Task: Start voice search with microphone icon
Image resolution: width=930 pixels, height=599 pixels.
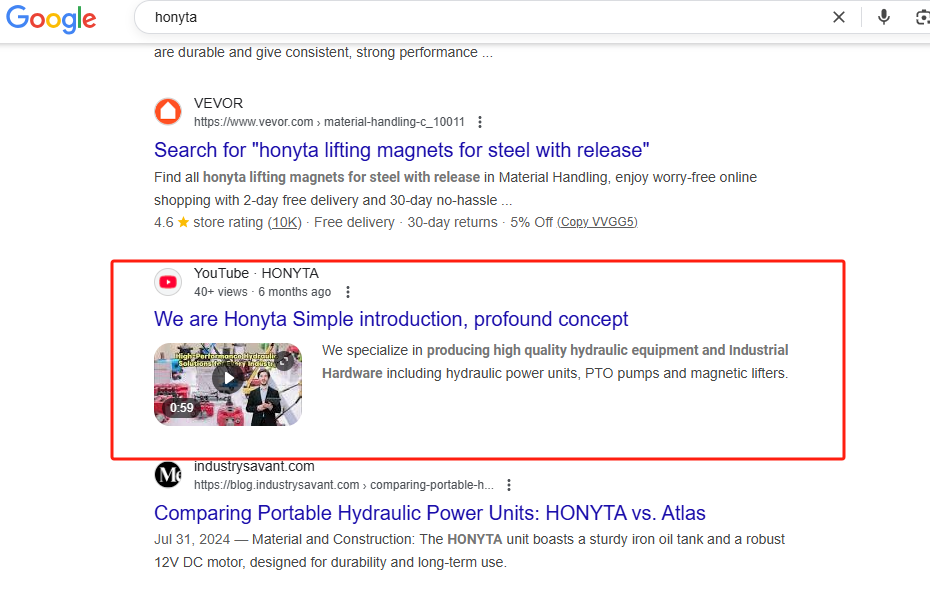Action: pos(884,17)
